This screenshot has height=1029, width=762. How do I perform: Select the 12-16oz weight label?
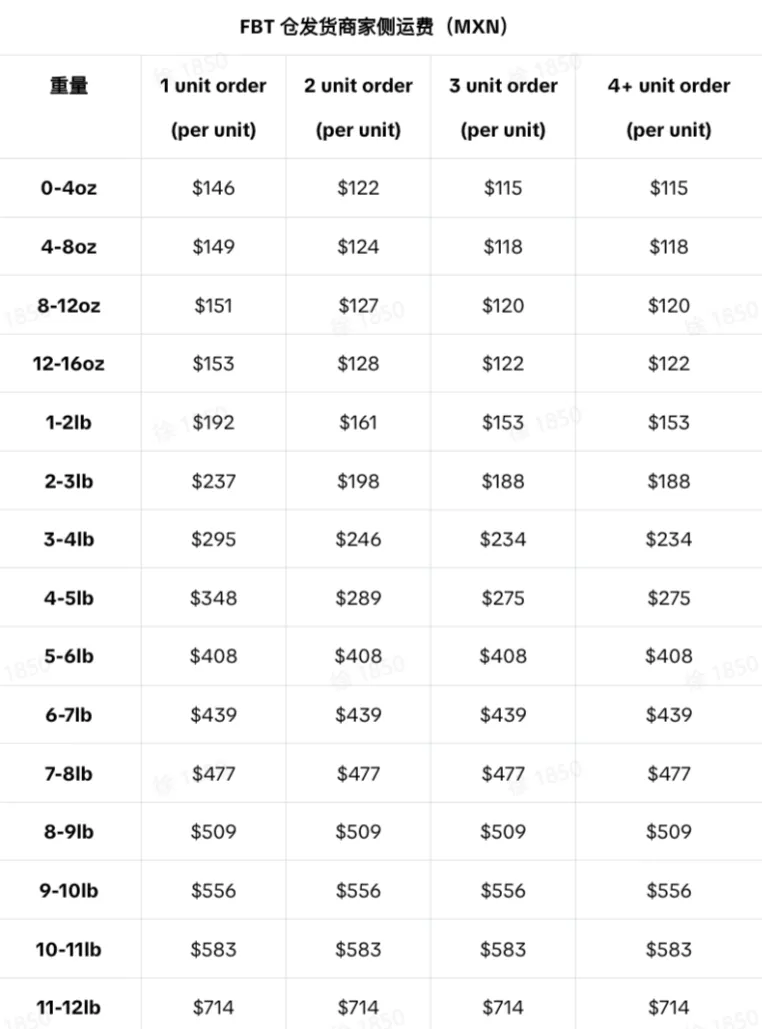point(69,364)
